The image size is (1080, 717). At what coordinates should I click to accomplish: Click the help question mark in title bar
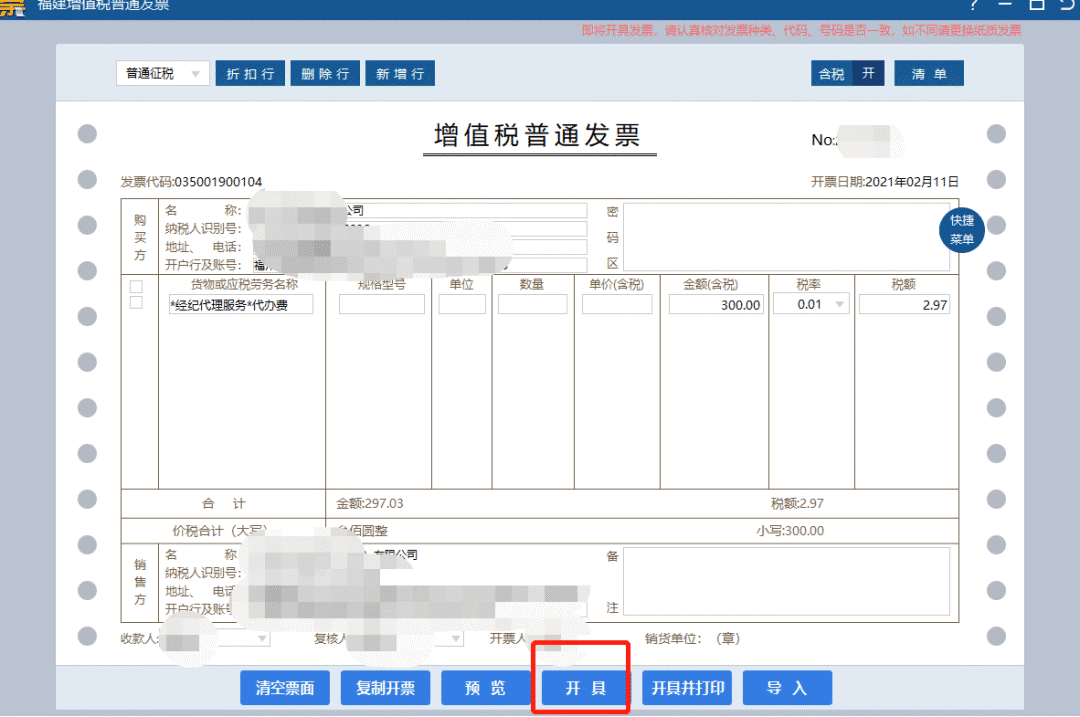[x=973, y=5]
